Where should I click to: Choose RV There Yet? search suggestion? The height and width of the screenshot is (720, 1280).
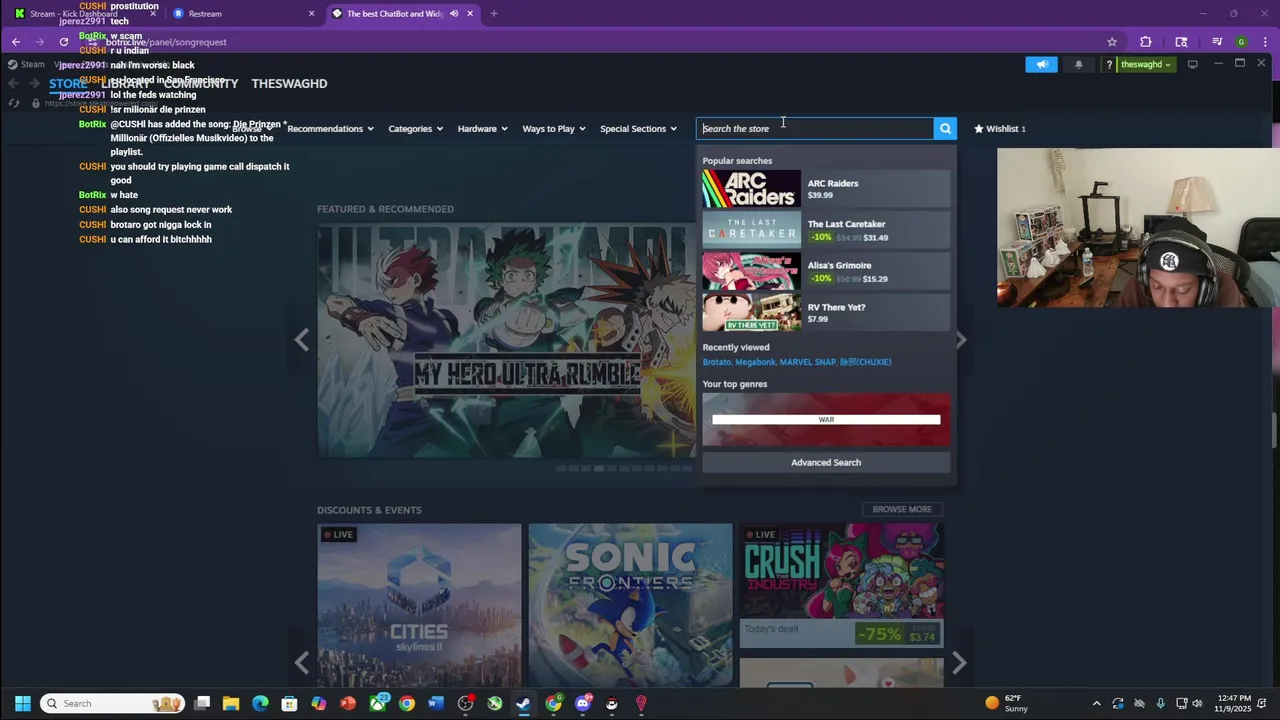point(826,312)
